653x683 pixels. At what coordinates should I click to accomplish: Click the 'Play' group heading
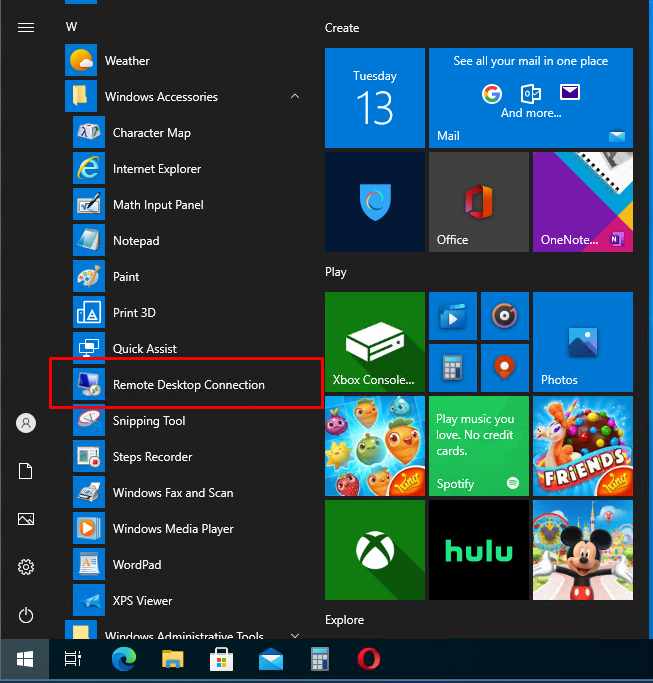coord(335,272)
